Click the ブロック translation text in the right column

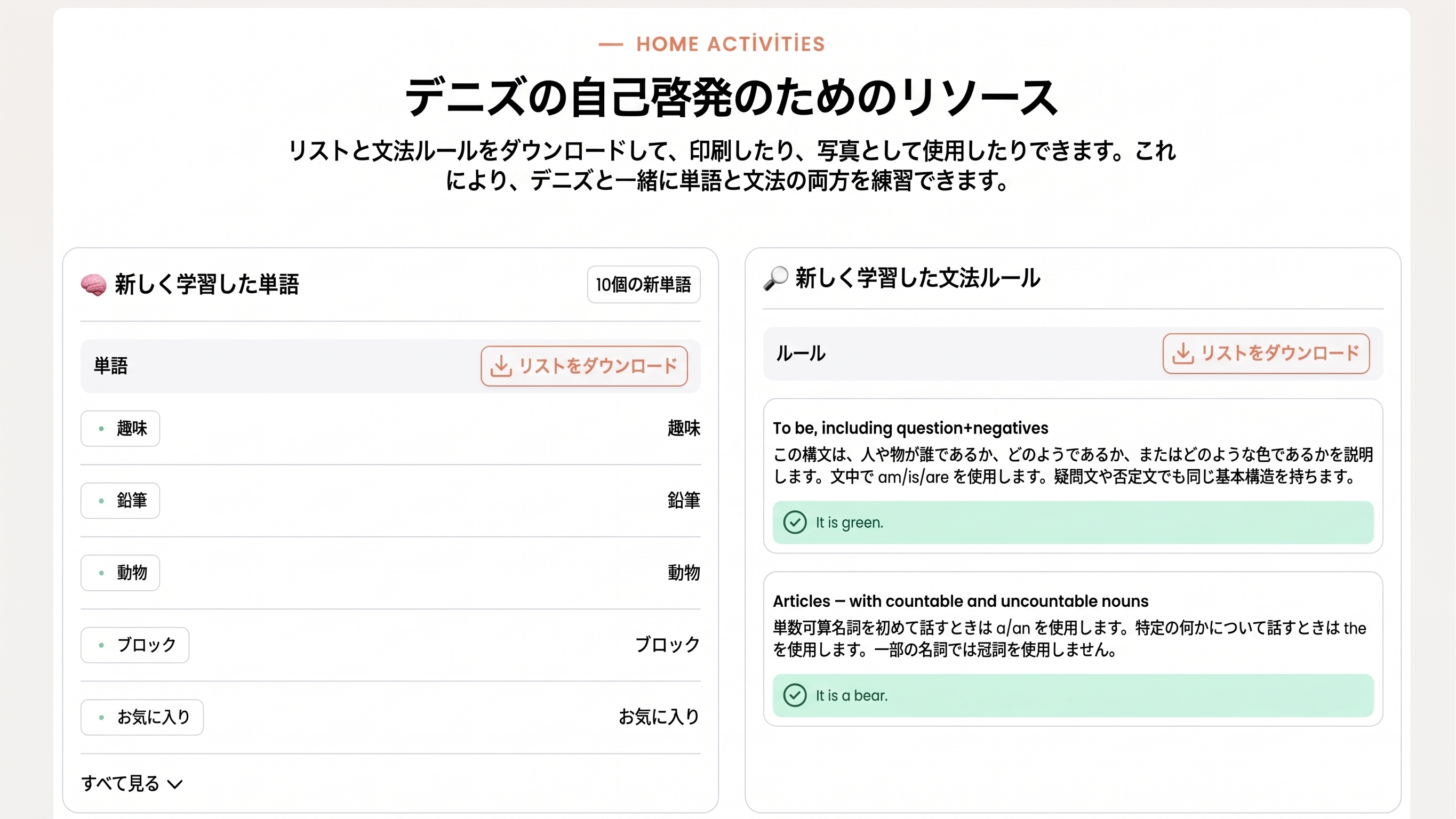[x=668, y=645]
